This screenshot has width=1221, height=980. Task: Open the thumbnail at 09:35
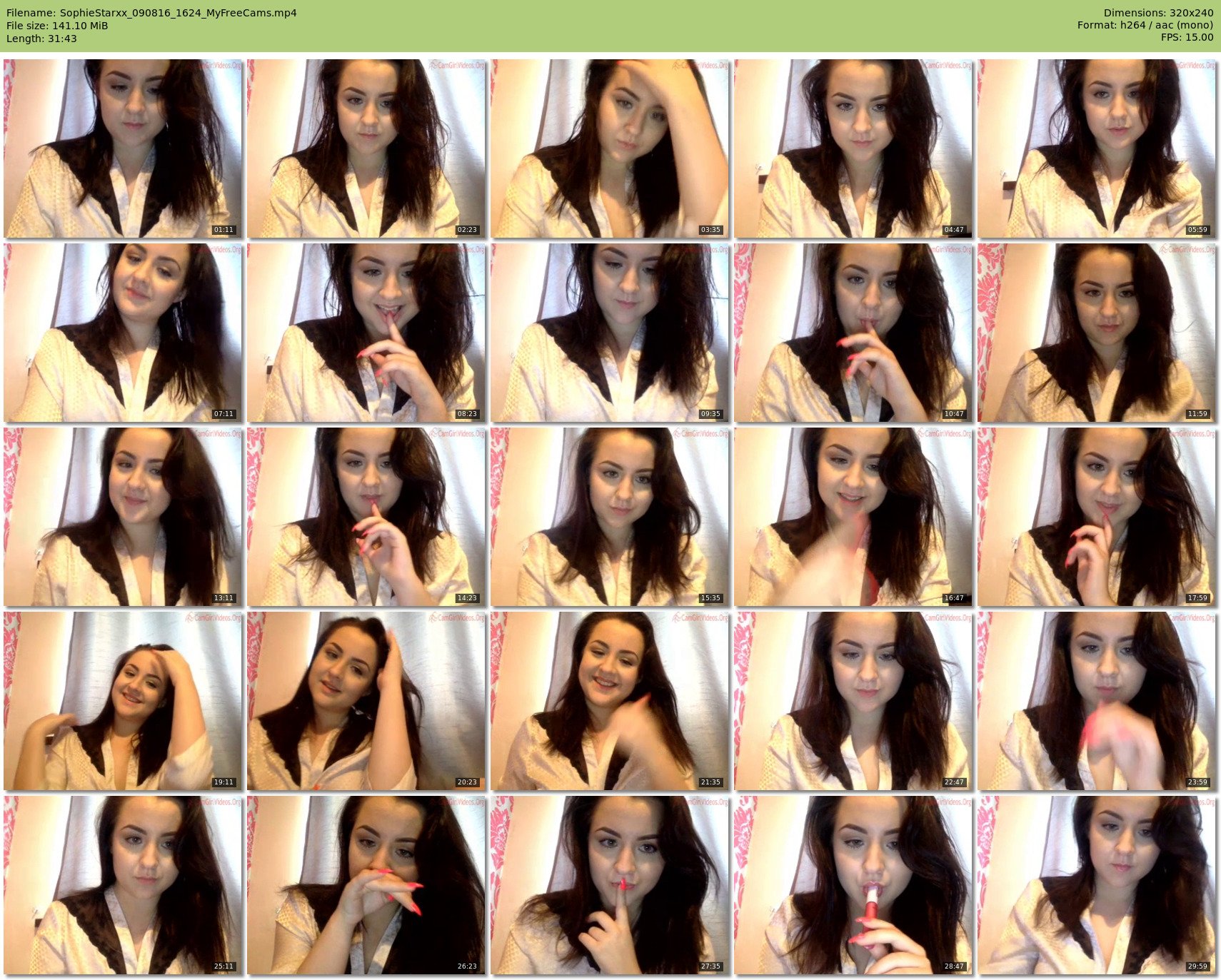click(x=610, y=333)
